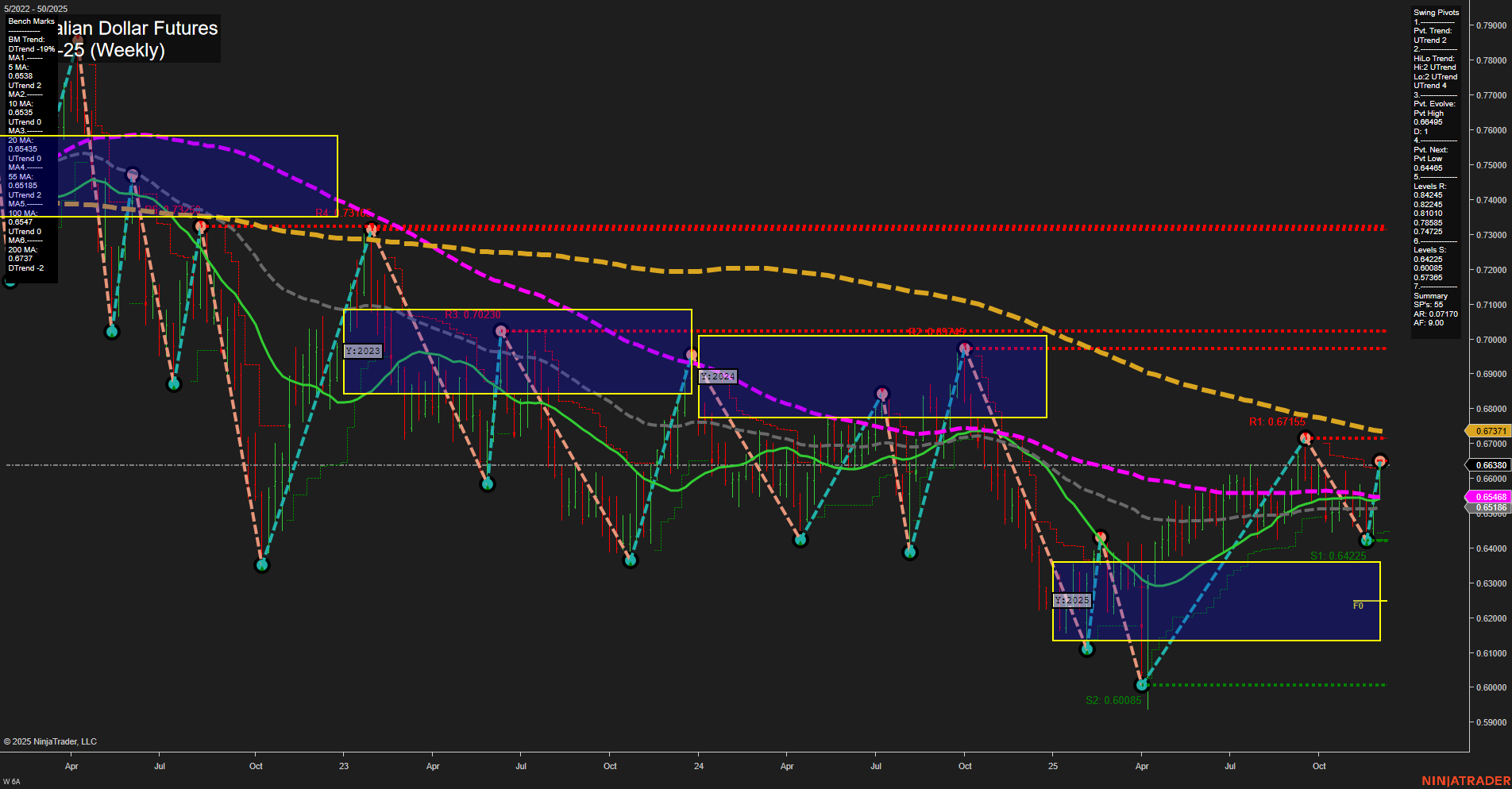Click the current price marker tag 0.66380
Viewport: 1512px width, 789px height.
[x=1491, y=464]
